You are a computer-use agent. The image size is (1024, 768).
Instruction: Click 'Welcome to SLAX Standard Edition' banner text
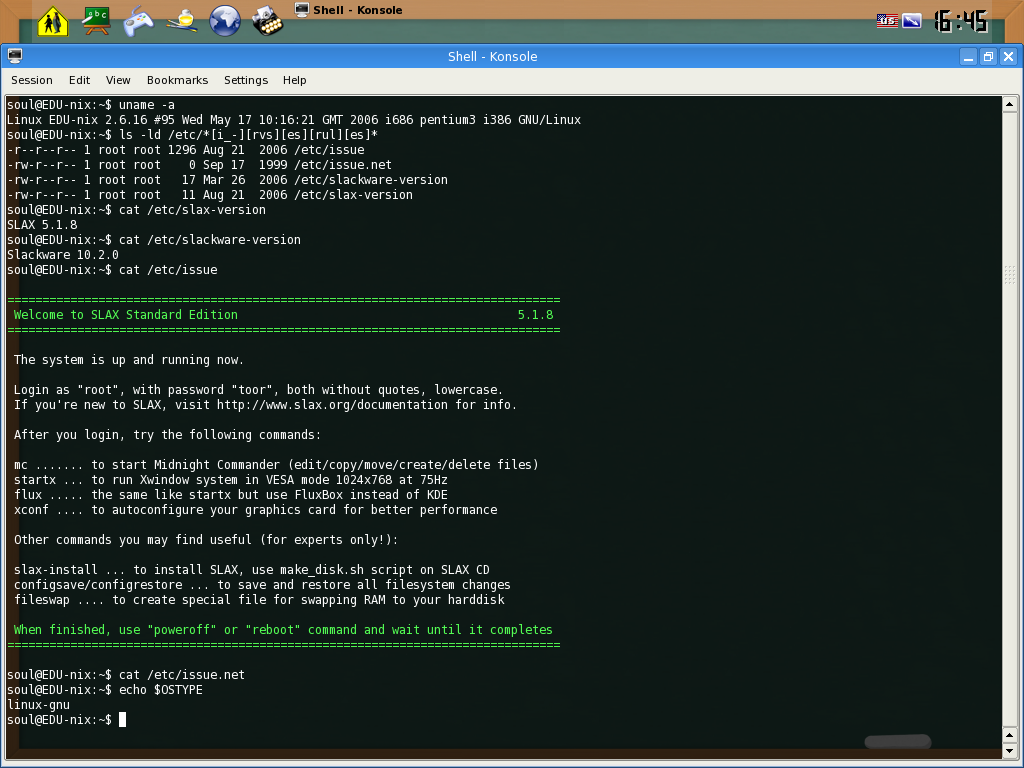click(x=125, y=315)
